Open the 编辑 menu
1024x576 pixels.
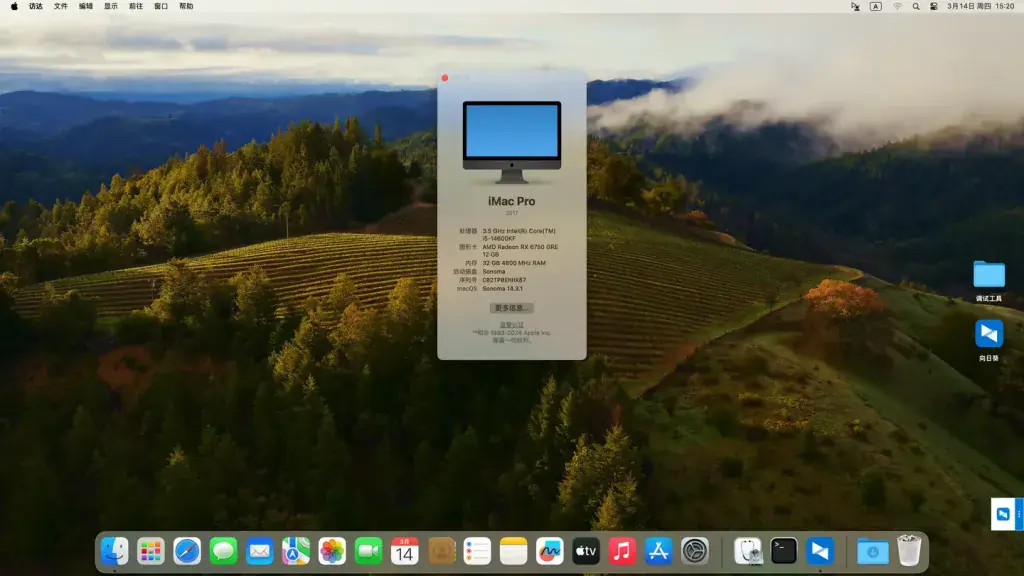coord(86,7)
